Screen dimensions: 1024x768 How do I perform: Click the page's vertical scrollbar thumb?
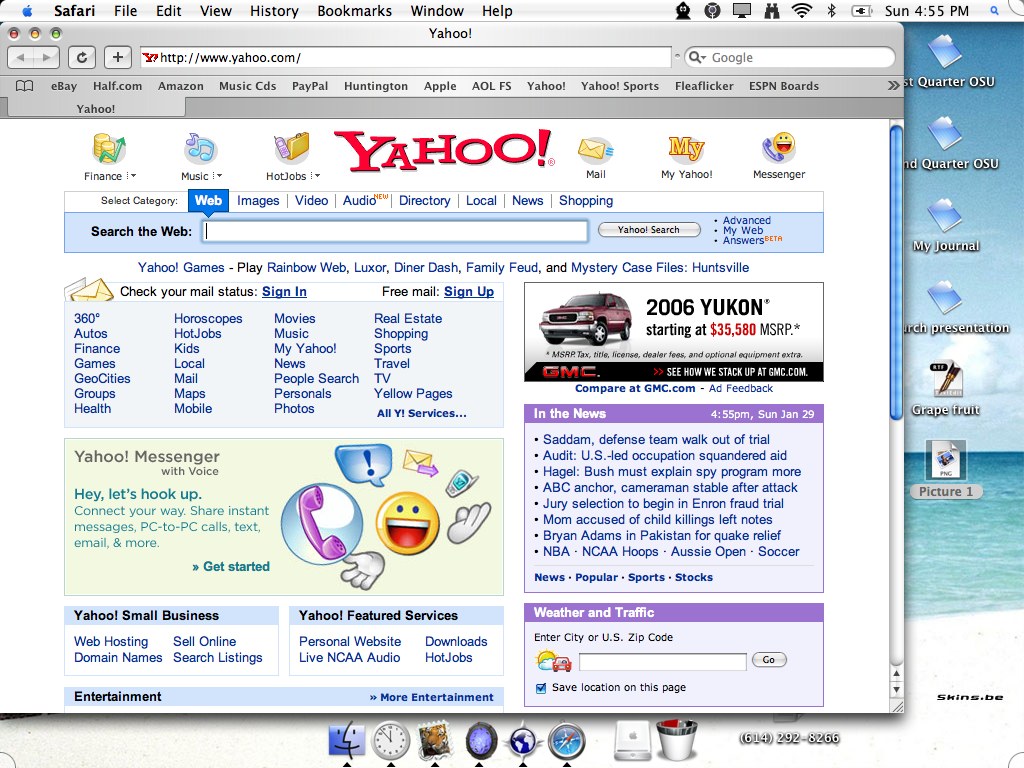coord(897,273)
